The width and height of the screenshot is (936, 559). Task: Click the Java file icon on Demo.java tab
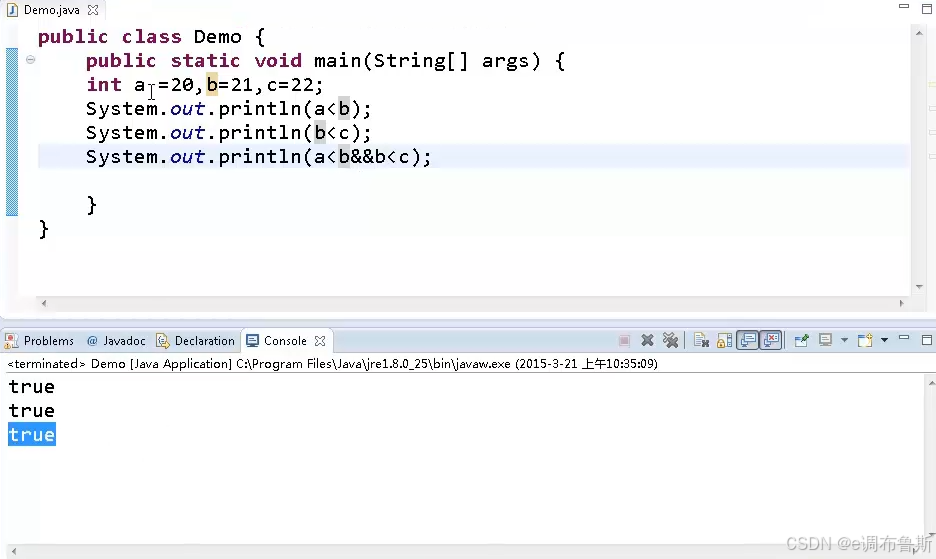pos(12,10)
